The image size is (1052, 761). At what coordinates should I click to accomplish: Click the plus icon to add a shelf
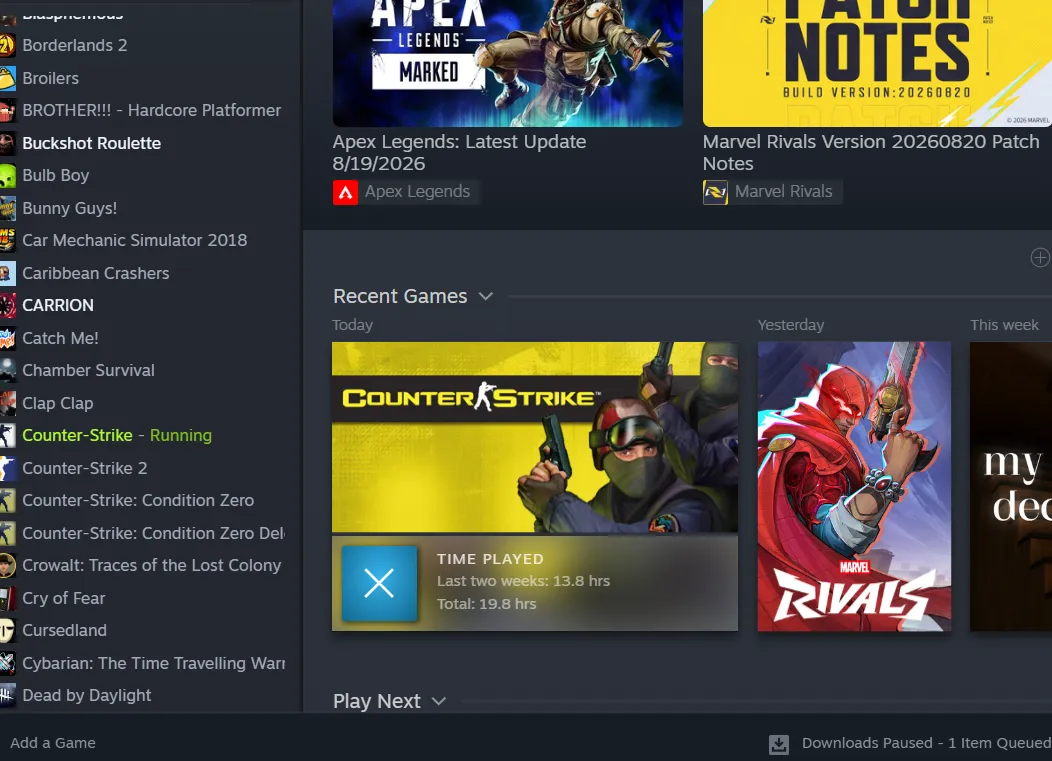point(1040,258)
